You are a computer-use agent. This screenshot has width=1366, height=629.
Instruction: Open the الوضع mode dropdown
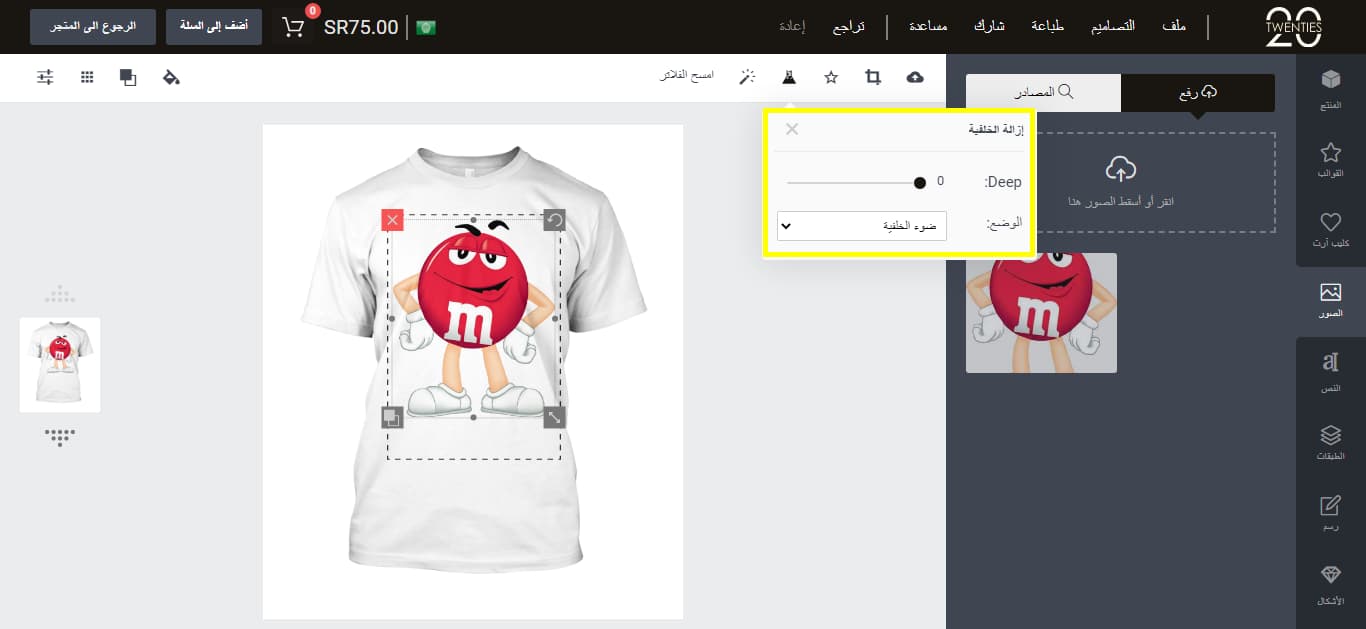862,226
